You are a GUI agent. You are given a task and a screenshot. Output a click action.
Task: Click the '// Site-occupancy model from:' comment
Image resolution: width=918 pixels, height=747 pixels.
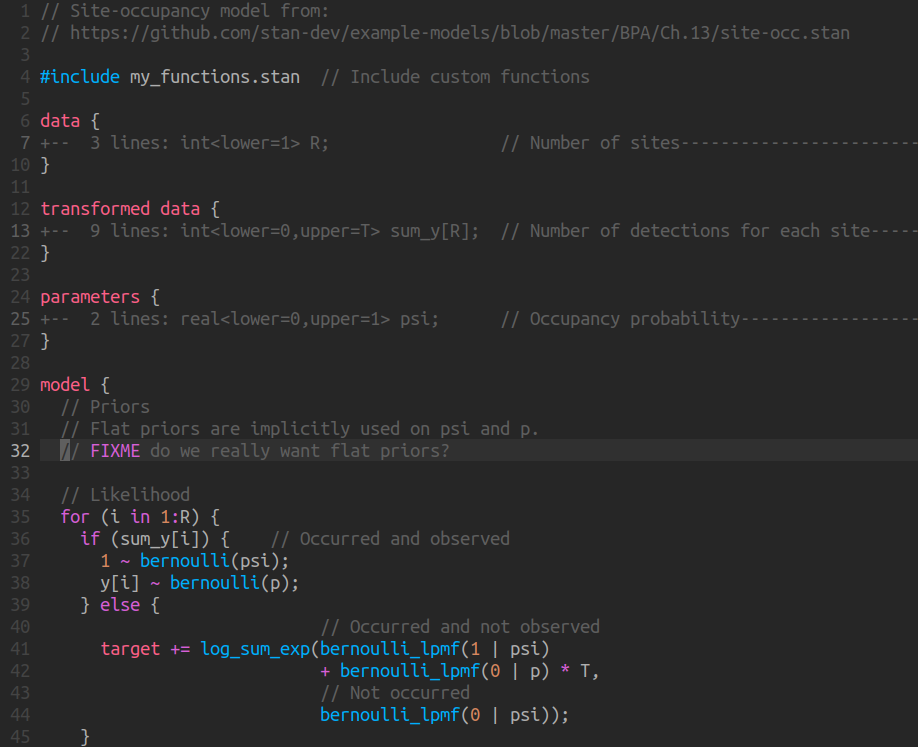pyautogui.click(x=185, y=11)
